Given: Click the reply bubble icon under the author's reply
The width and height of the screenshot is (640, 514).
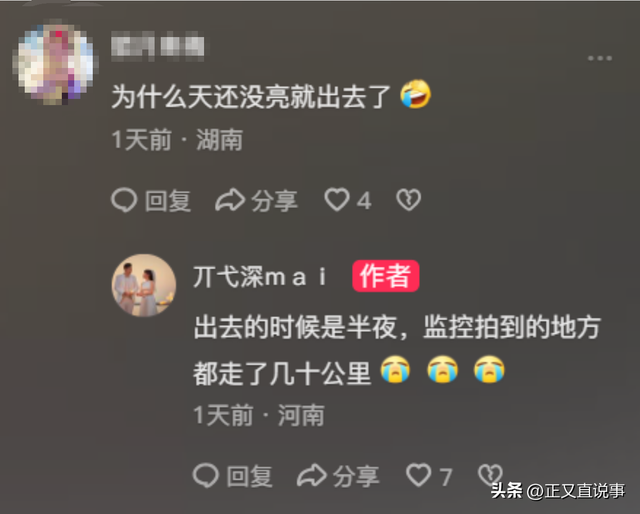Looking at the screenshot, I should (206, 476).
